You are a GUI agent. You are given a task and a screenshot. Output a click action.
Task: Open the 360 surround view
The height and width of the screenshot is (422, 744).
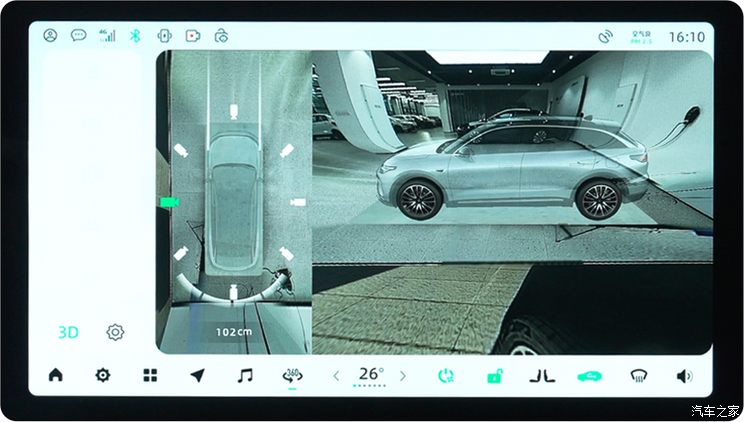pyautogui.click(x=293, y=375)
